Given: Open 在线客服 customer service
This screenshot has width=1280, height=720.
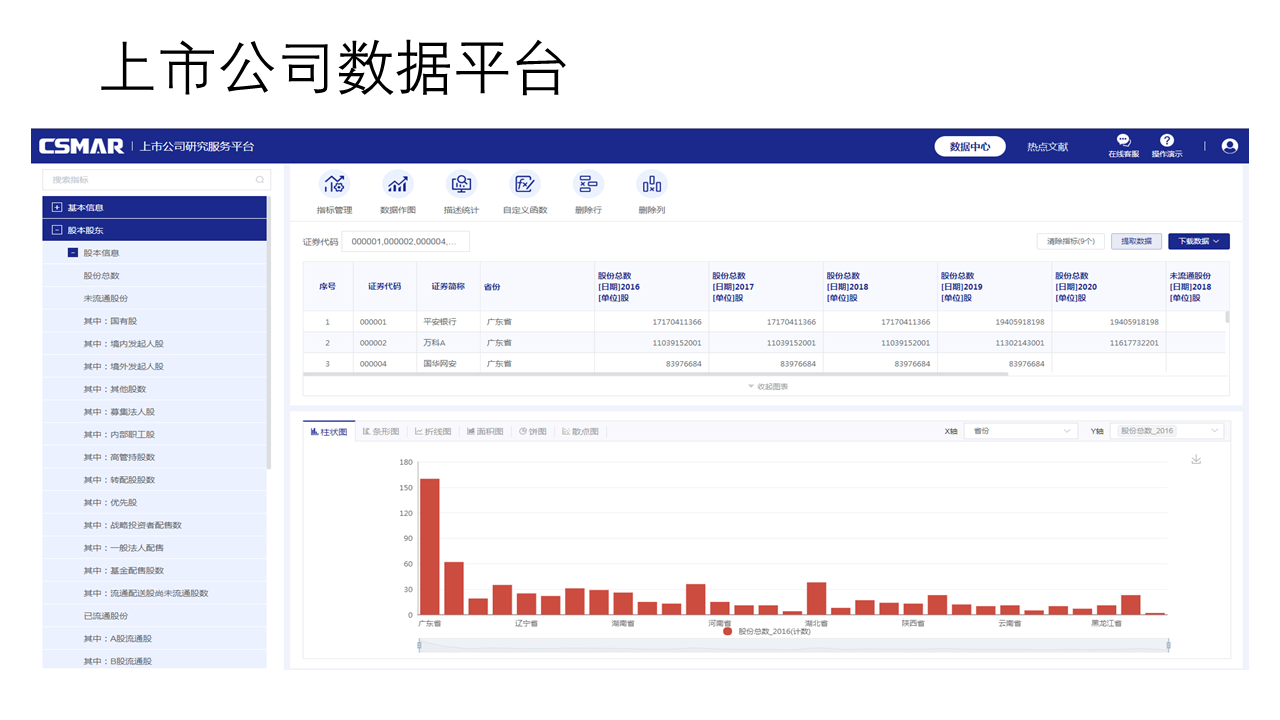Looking at the screenshot, I should tap(1122, 145).
